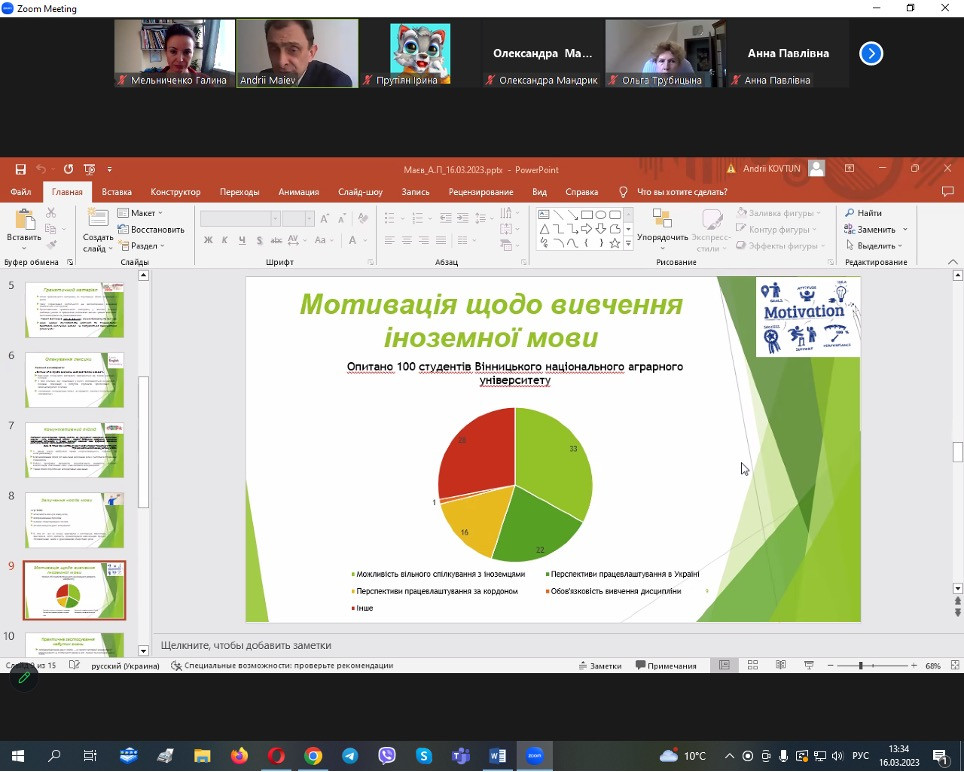Open the Вставка ribbon tab

116,192
